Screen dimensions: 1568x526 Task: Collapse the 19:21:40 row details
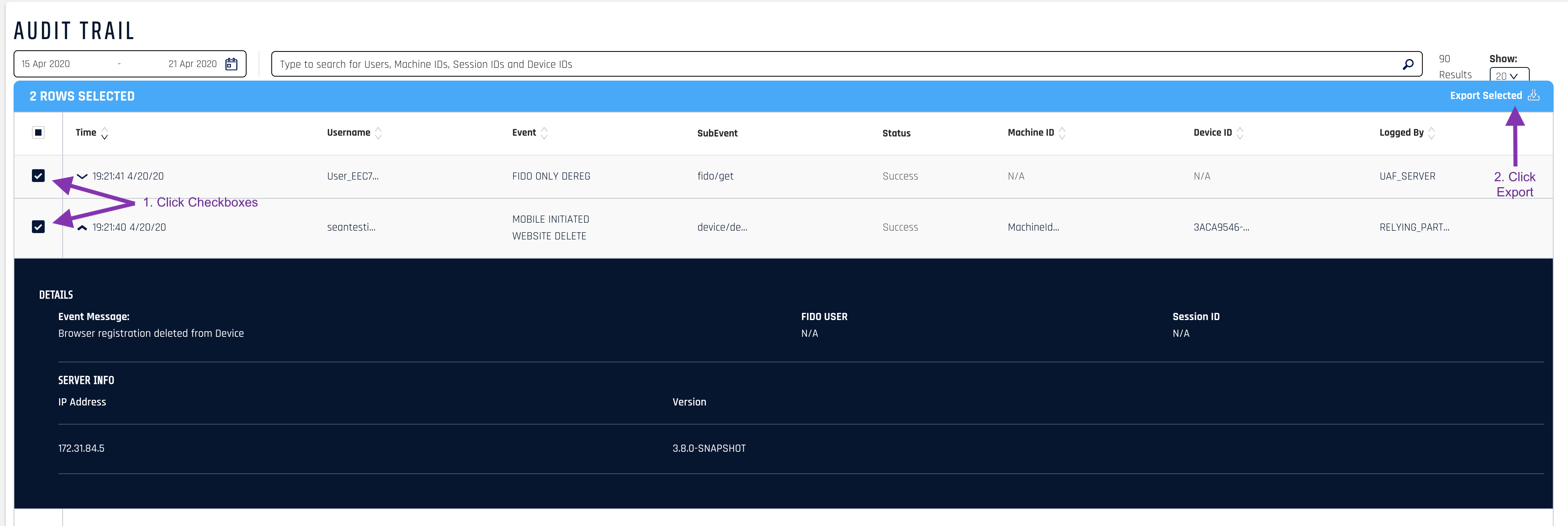tap(82, 227)
